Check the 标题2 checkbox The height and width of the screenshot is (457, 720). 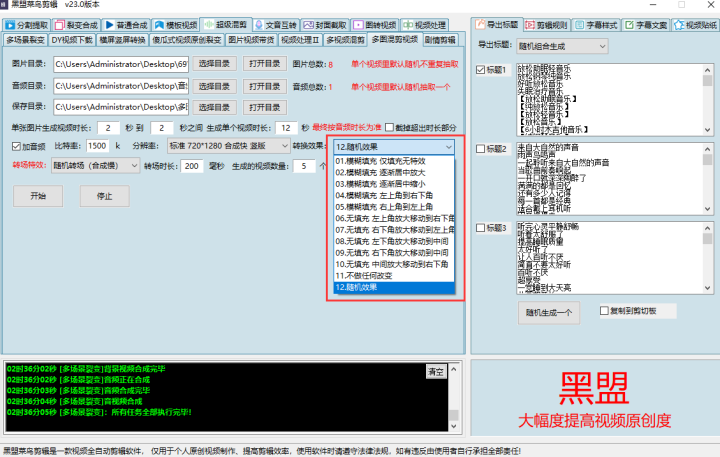point(480,149)
